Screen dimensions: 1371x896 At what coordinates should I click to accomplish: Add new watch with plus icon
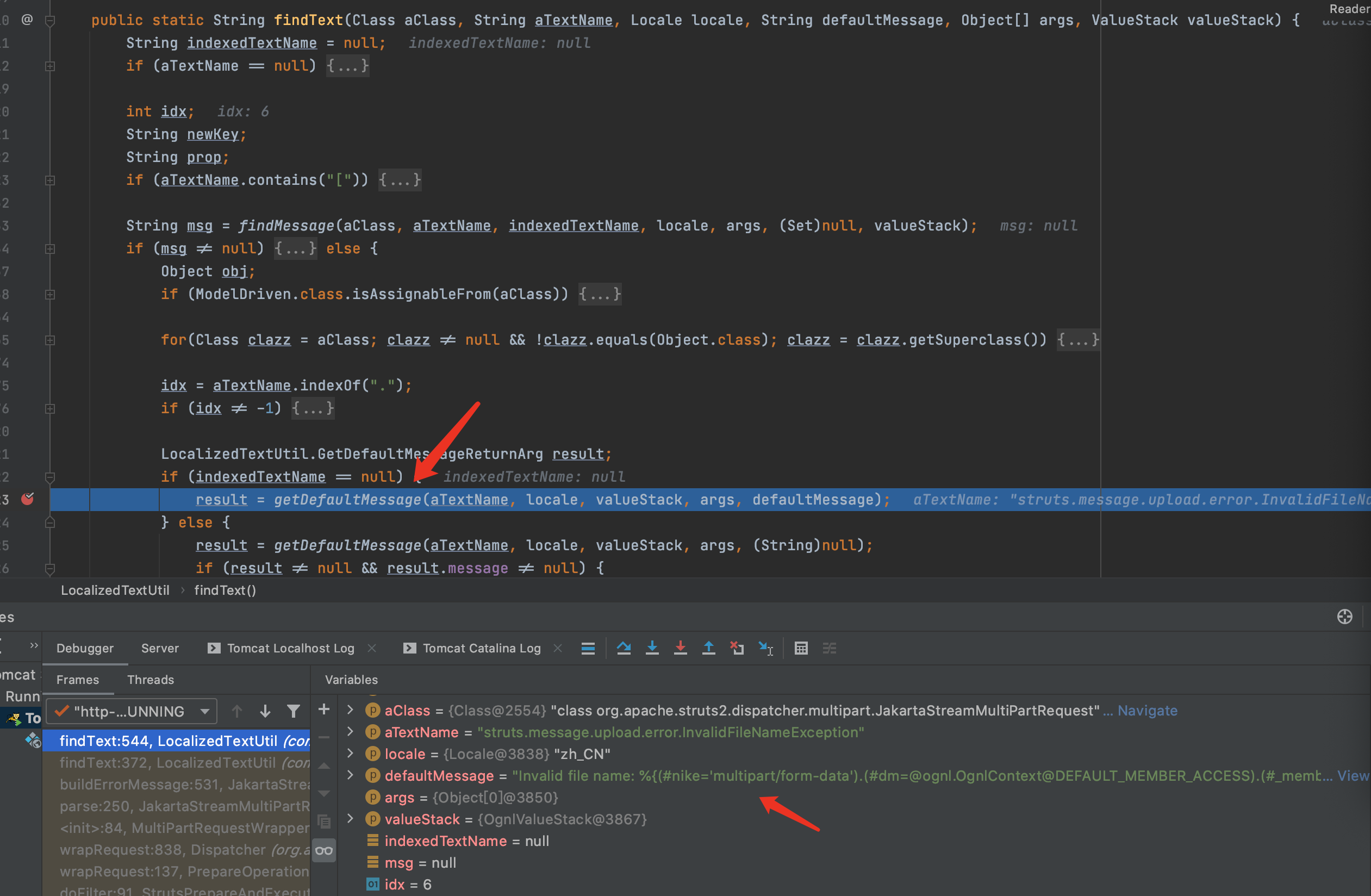pos(324,710)
